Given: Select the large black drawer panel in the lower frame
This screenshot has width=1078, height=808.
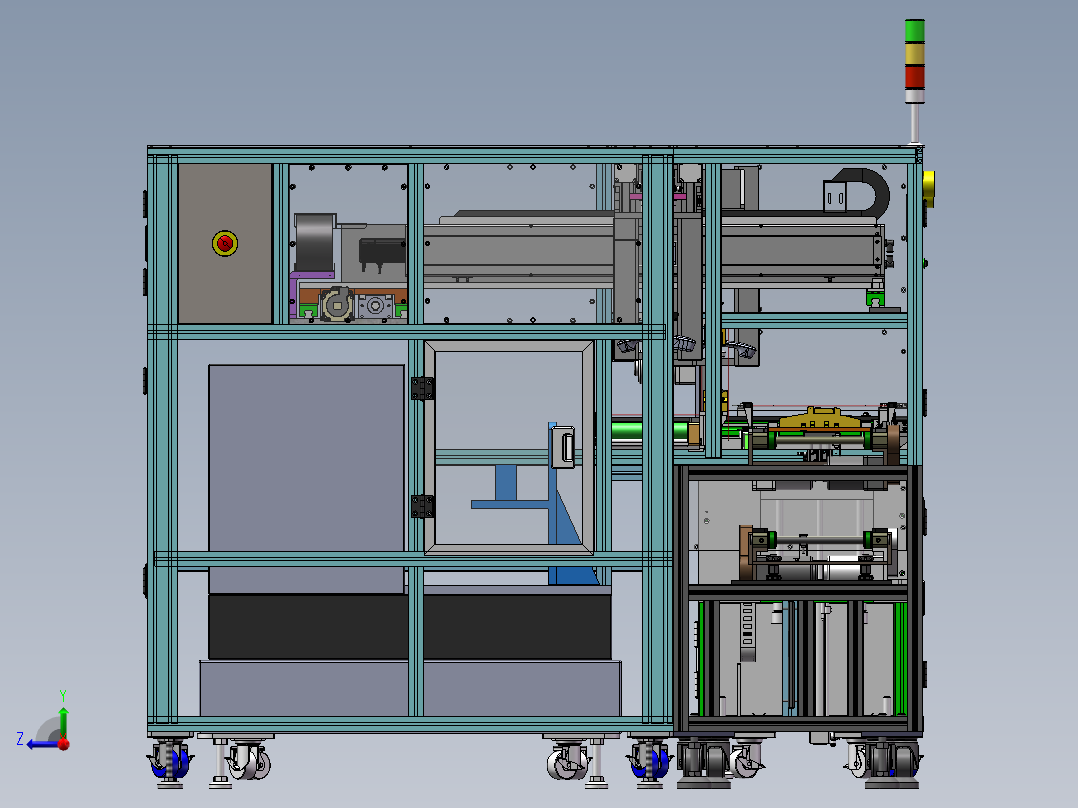Looking at the screenshot, I should (x=410, y=626).
